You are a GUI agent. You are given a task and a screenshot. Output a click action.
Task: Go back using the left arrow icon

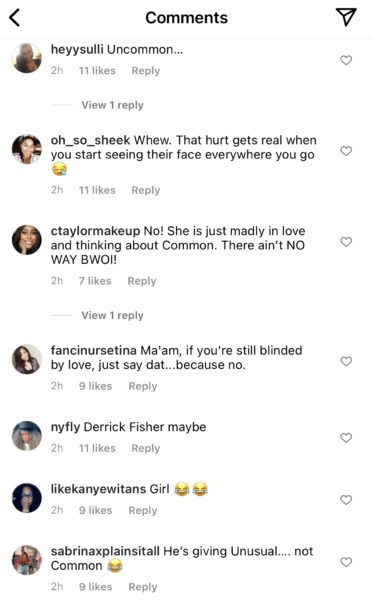tap(15, 18)
